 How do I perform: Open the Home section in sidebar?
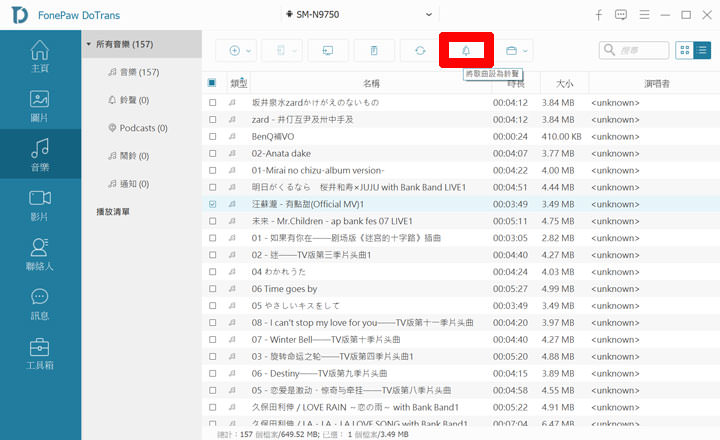point(40,56)
